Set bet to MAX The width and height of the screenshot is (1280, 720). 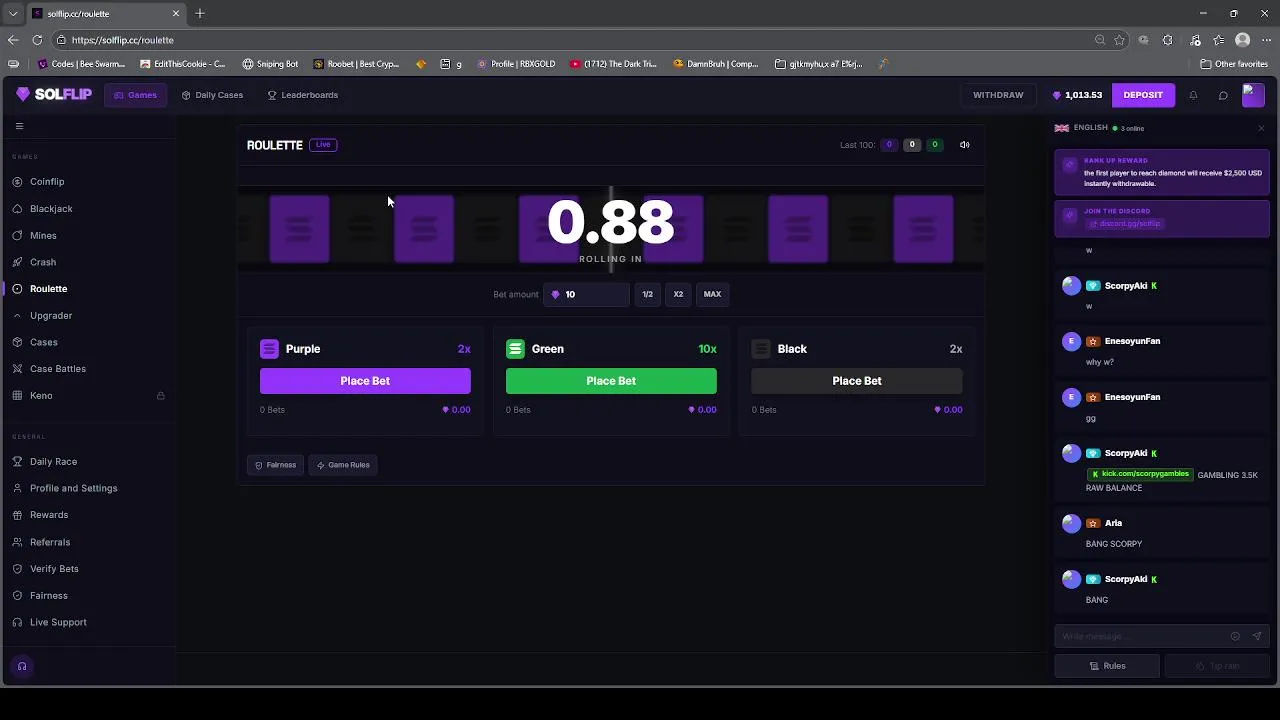point(712,294)
